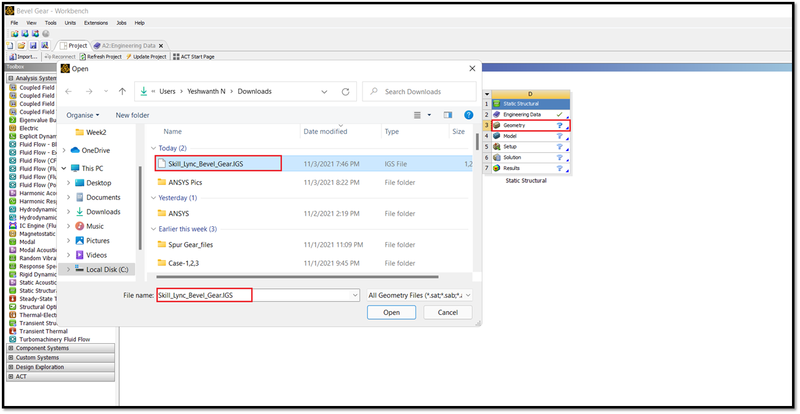The image size is (800, 414).
Task: Select the Magnetostatic system in Toolbox
Action: (38, 234)
